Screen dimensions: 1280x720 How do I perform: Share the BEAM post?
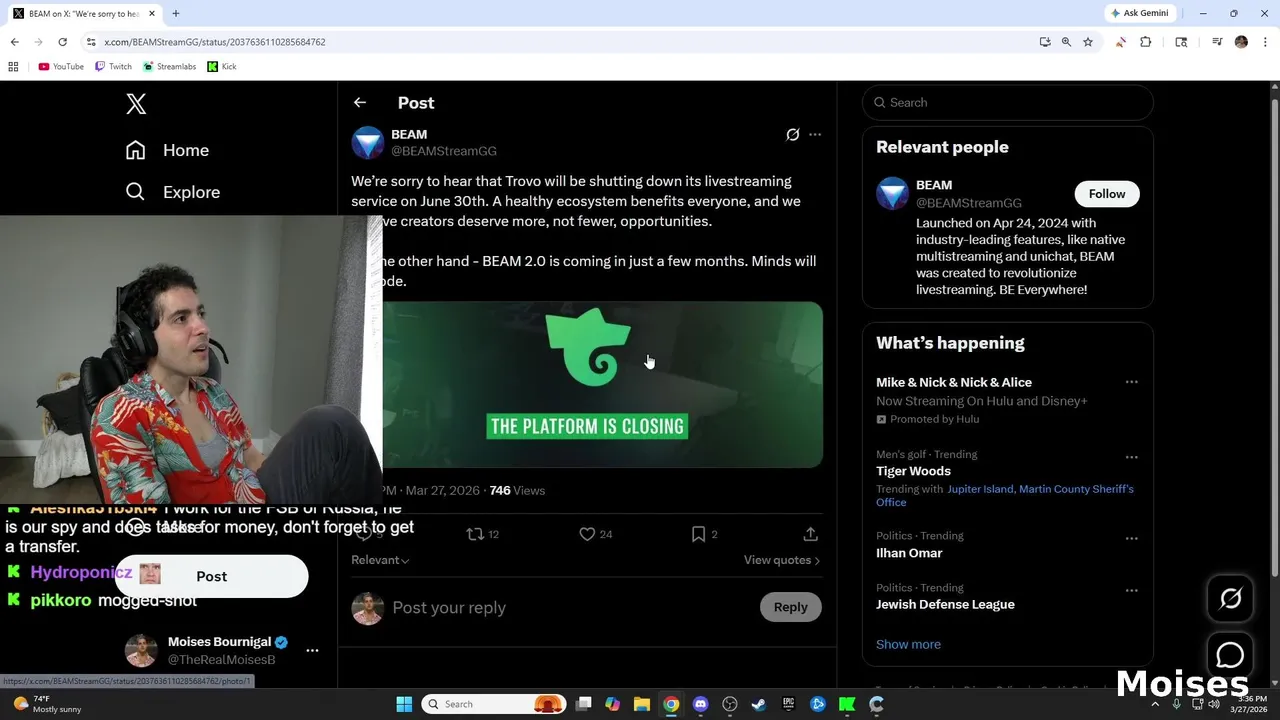(x=811, y=534)
